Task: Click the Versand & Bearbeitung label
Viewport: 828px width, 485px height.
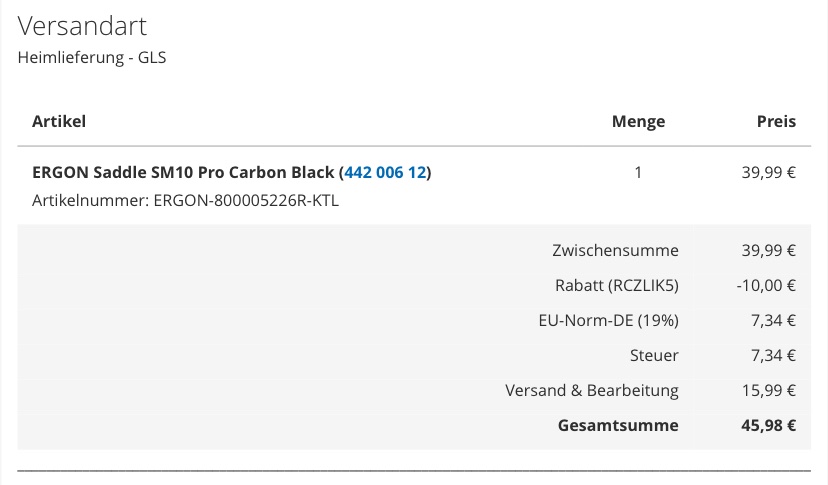Action: (591, 390)
